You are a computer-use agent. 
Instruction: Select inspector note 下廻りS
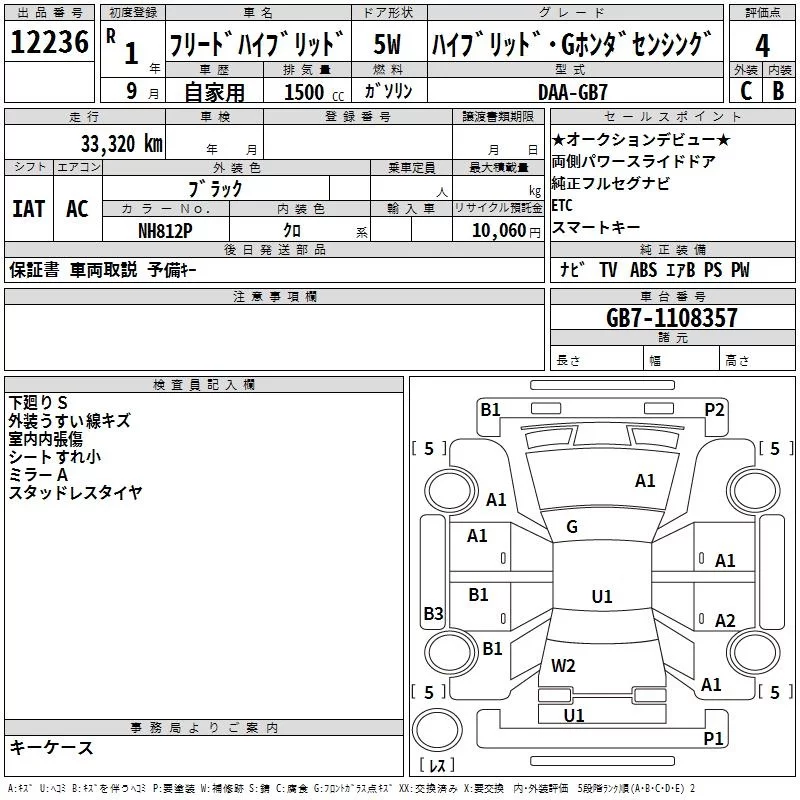(x=38, y=403)
